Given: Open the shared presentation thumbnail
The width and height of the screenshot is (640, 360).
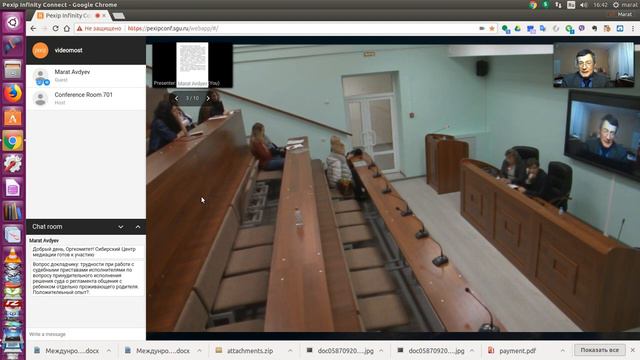Looking at the screenshot, I should pos(192,64).
